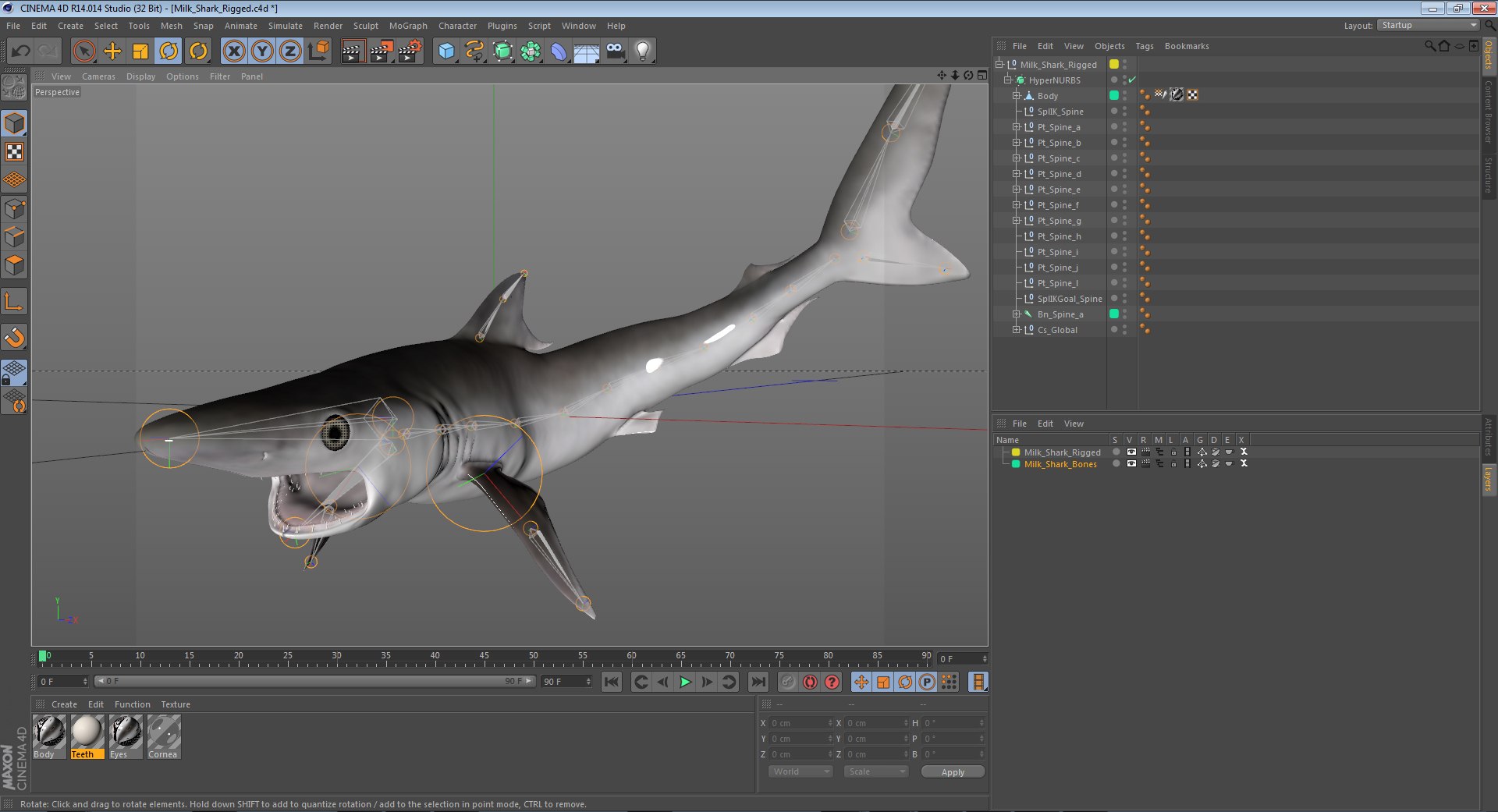Toggle X axis lock
1498x812 pixels.
(234, 51)
